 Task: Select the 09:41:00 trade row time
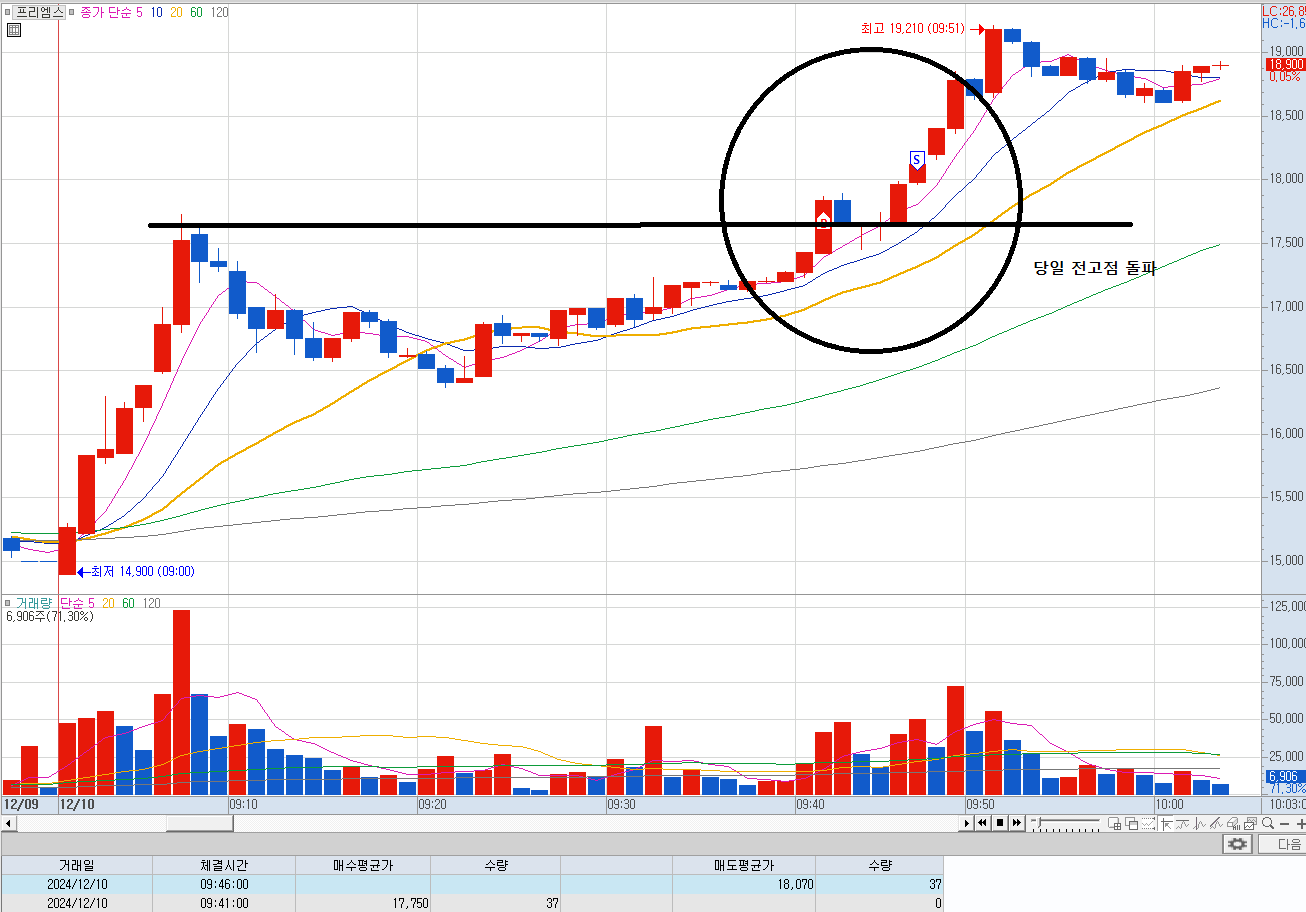[224, 903]
